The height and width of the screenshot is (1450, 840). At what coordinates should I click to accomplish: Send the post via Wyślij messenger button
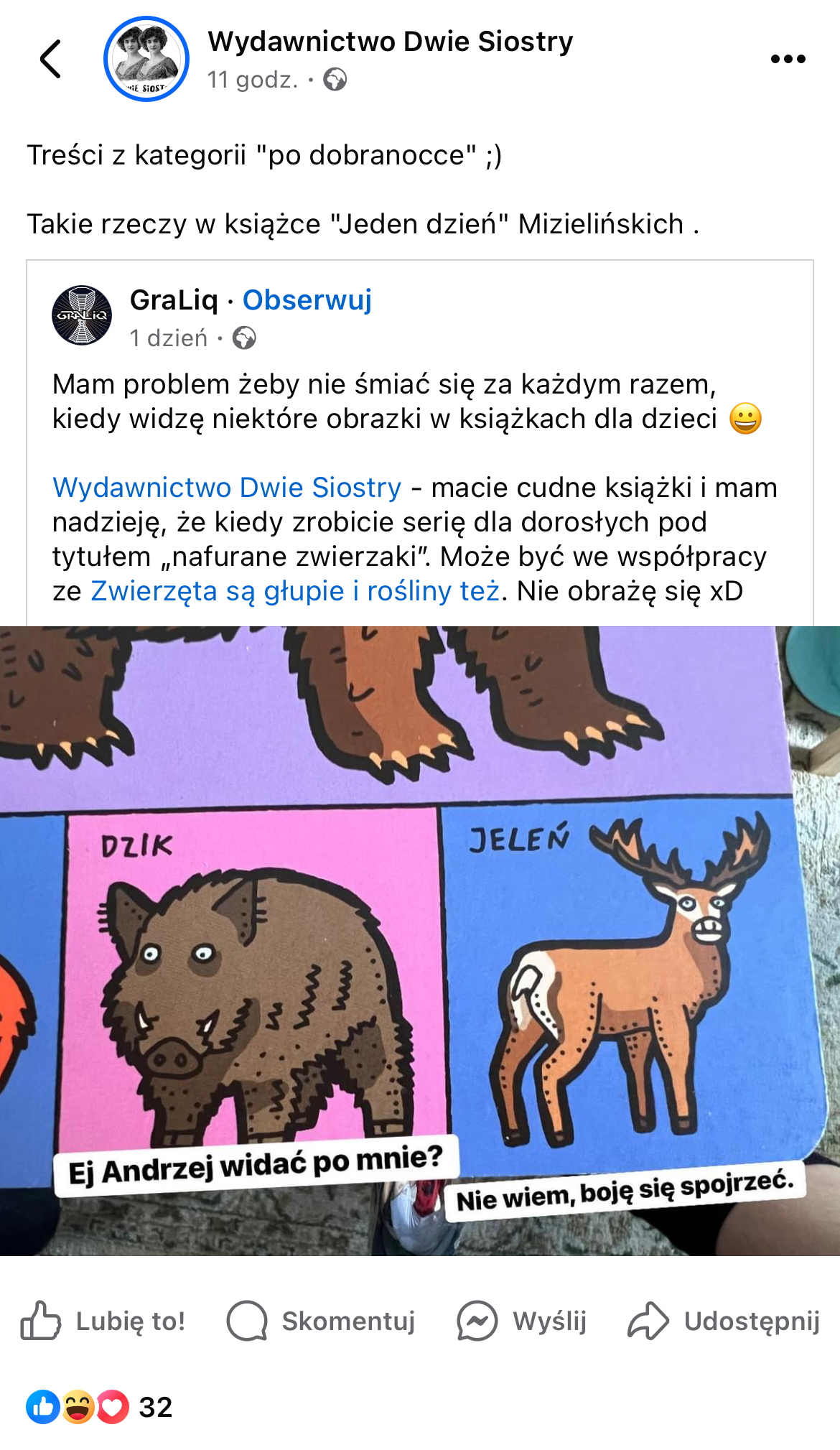tap(522, 1321)
